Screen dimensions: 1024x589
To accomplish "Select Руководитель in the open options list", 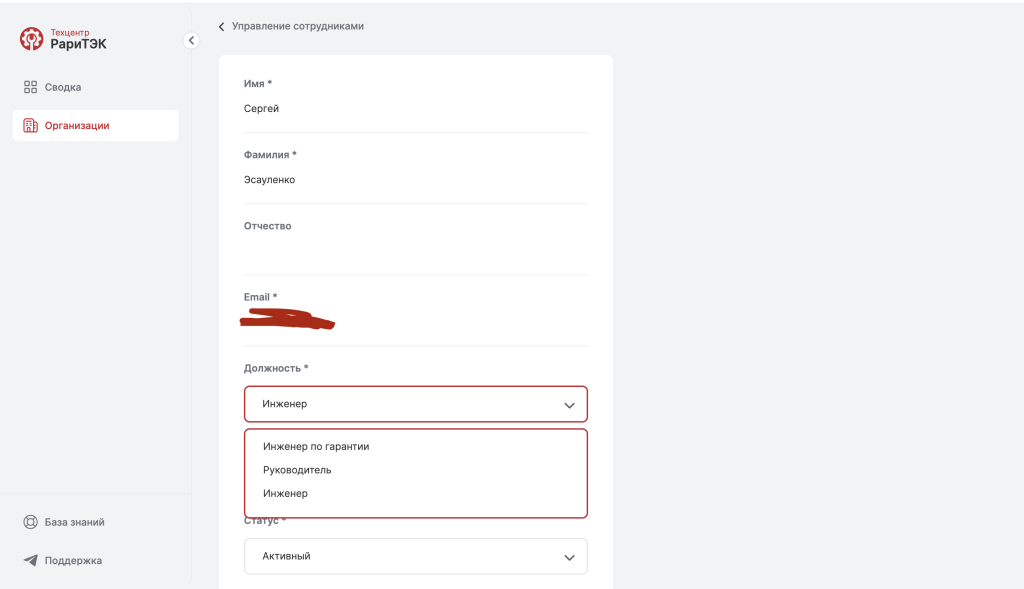I will (x=297, y=469).
